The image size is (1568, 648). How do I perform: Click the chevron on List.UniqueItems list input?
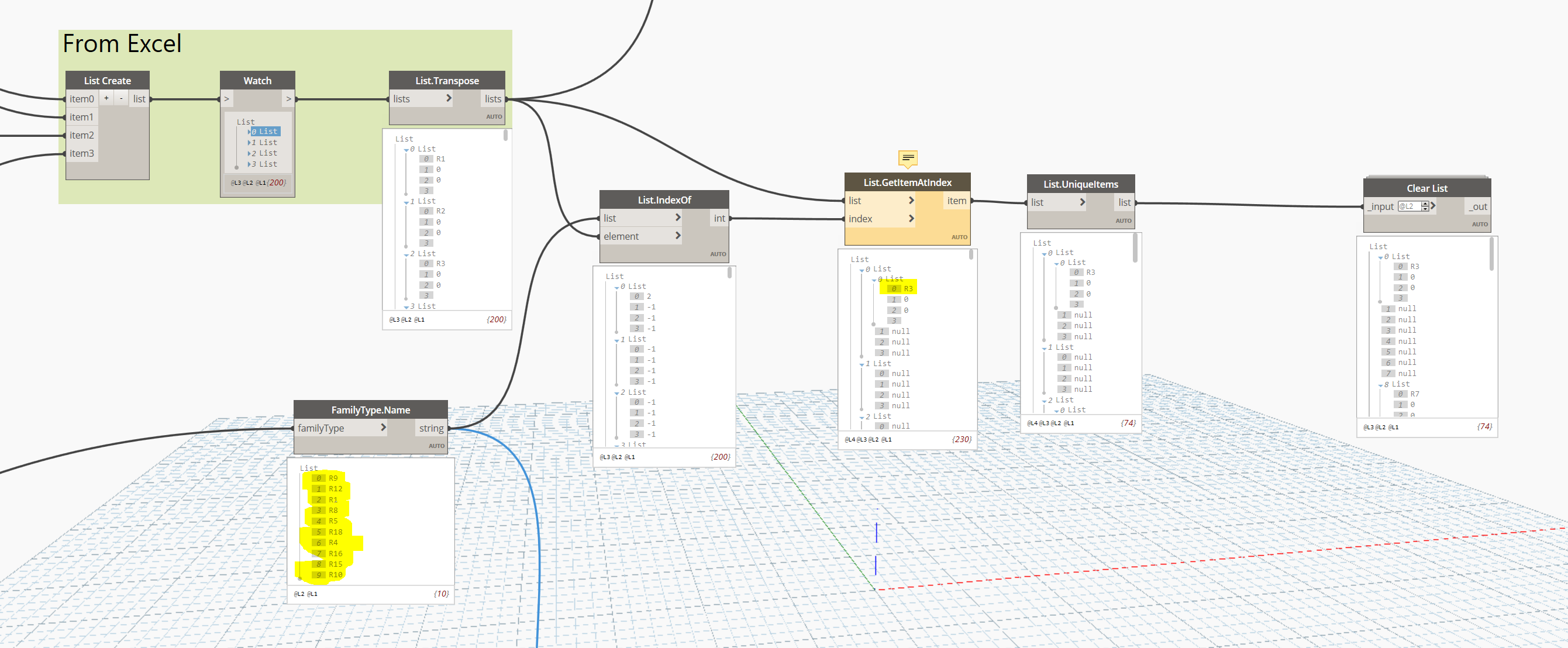tap(1082, 202)
